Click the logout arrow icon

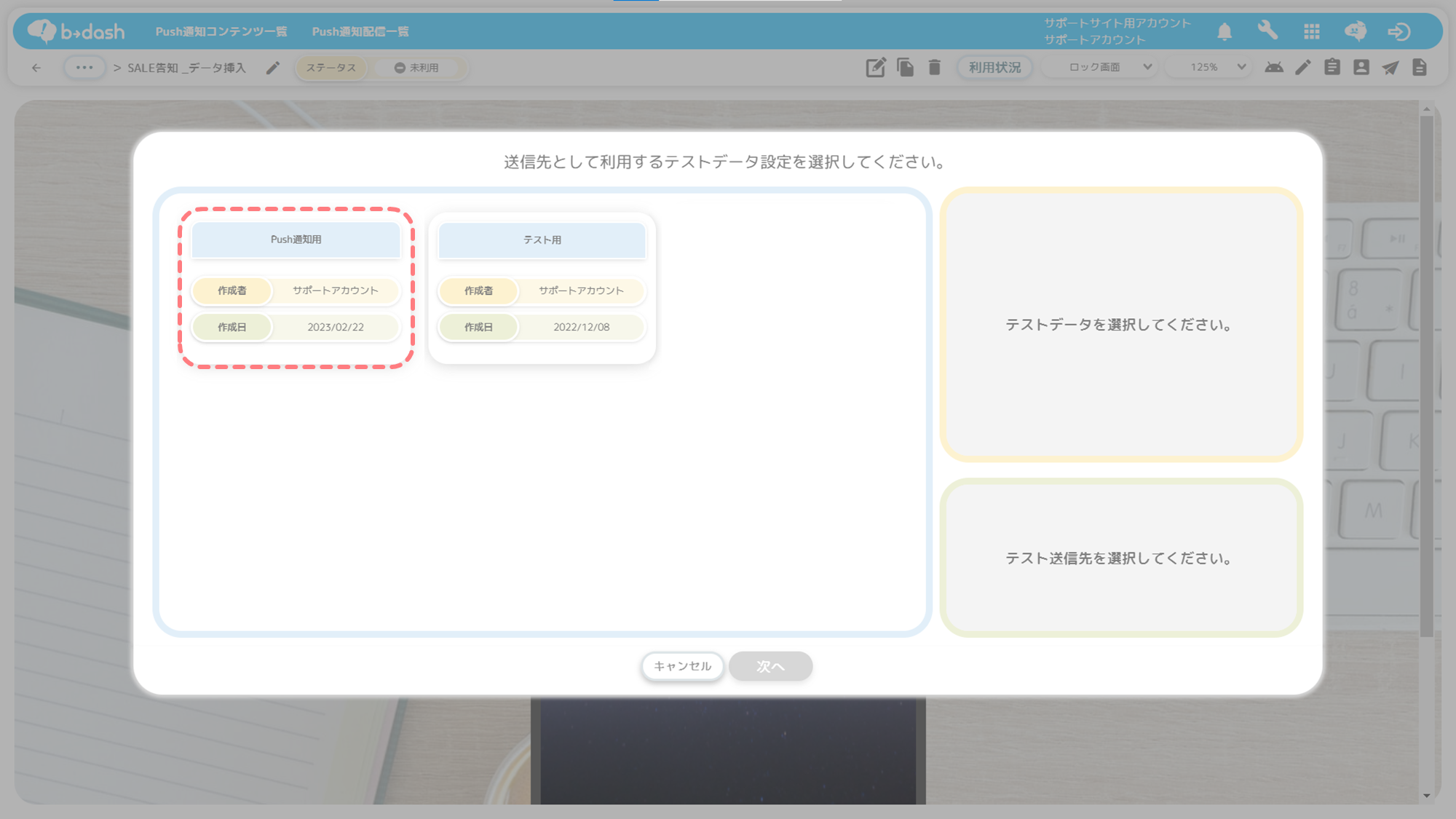coord(1398,31)
